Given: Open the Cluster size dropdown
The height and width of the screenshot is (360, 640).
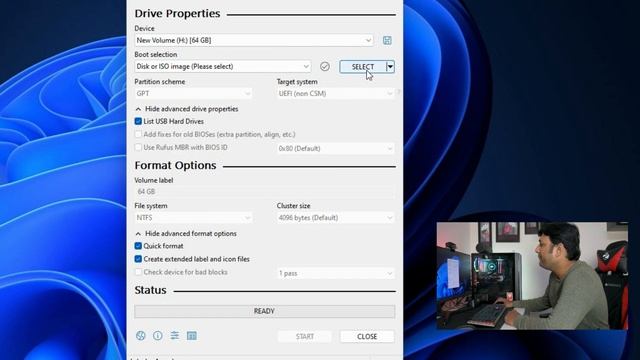Looking at the screenshot, I should (x=336, y=218).
